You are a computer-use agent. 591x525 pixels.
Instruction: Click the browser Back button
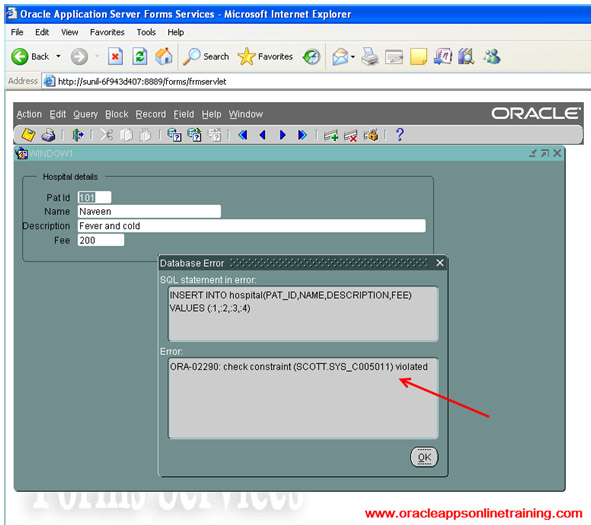pyautogui.click(x=30, y=57)
